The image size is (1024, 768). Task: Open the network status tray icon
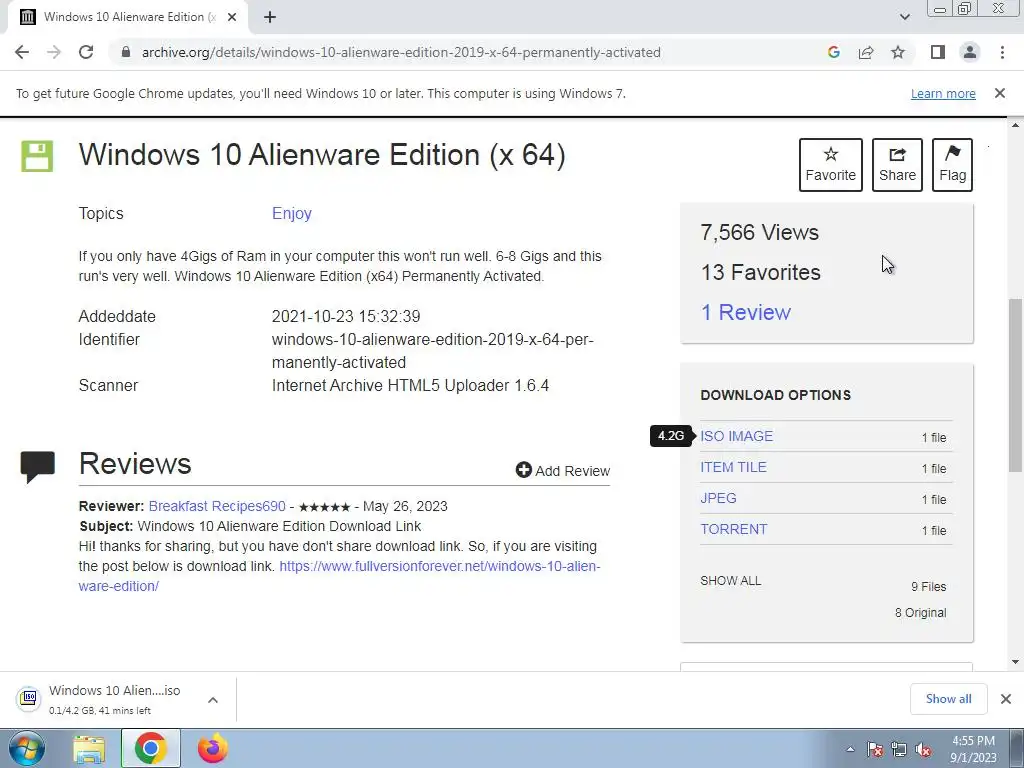(x=899, y=749)
